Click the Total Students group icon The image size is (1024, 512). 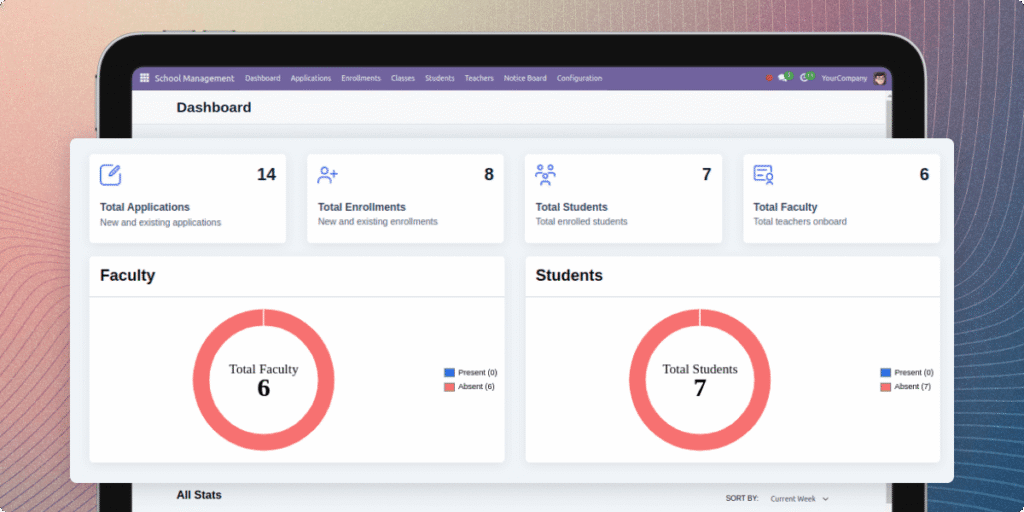pyautogui.click(x=546, y=175)
